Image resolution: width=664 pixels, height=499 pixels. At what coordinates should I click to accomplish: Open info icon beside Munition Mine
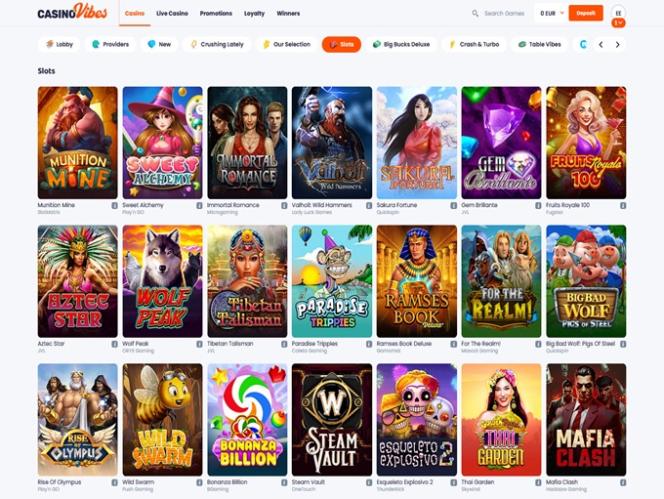[x=115, y=205]
